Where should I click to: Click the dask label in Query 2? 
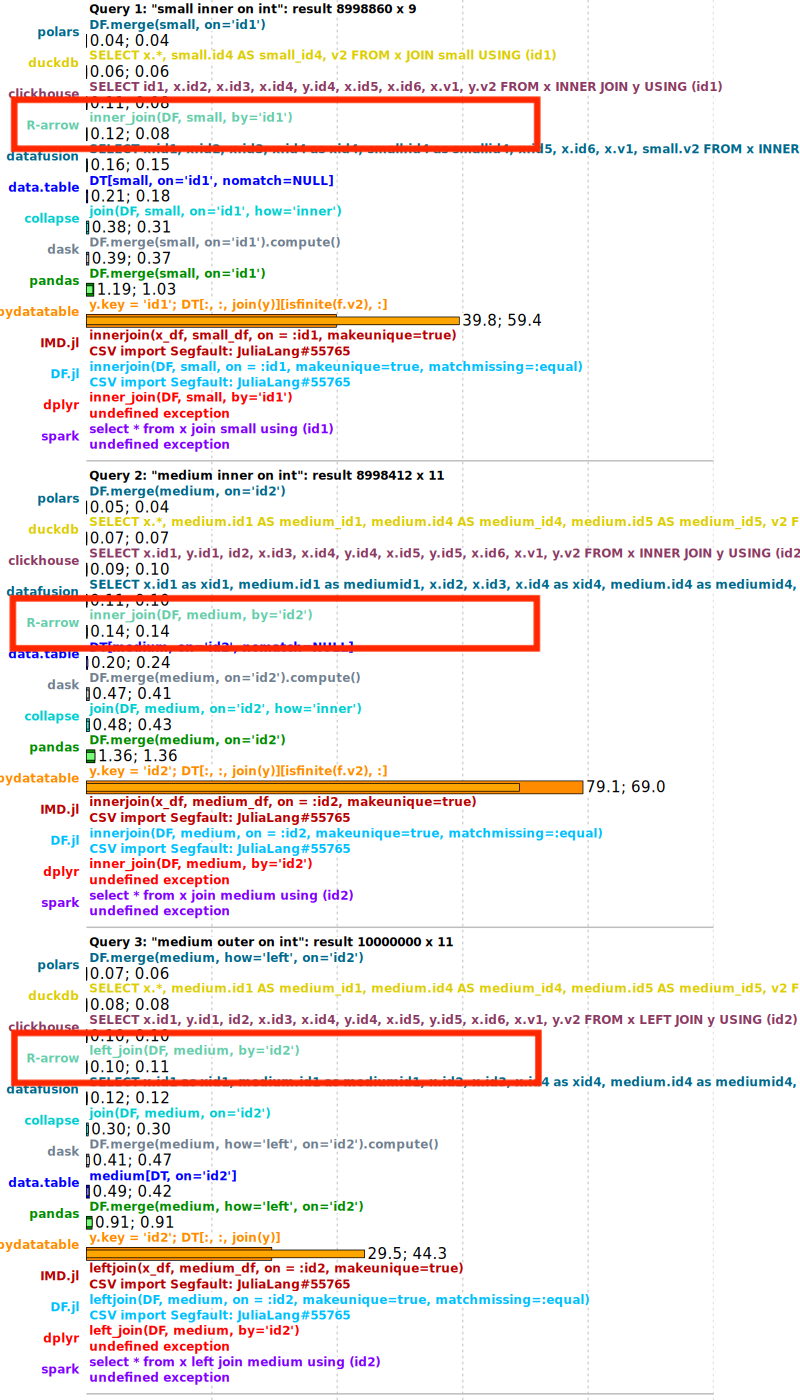pyautogui.click(x=62, y=684)
